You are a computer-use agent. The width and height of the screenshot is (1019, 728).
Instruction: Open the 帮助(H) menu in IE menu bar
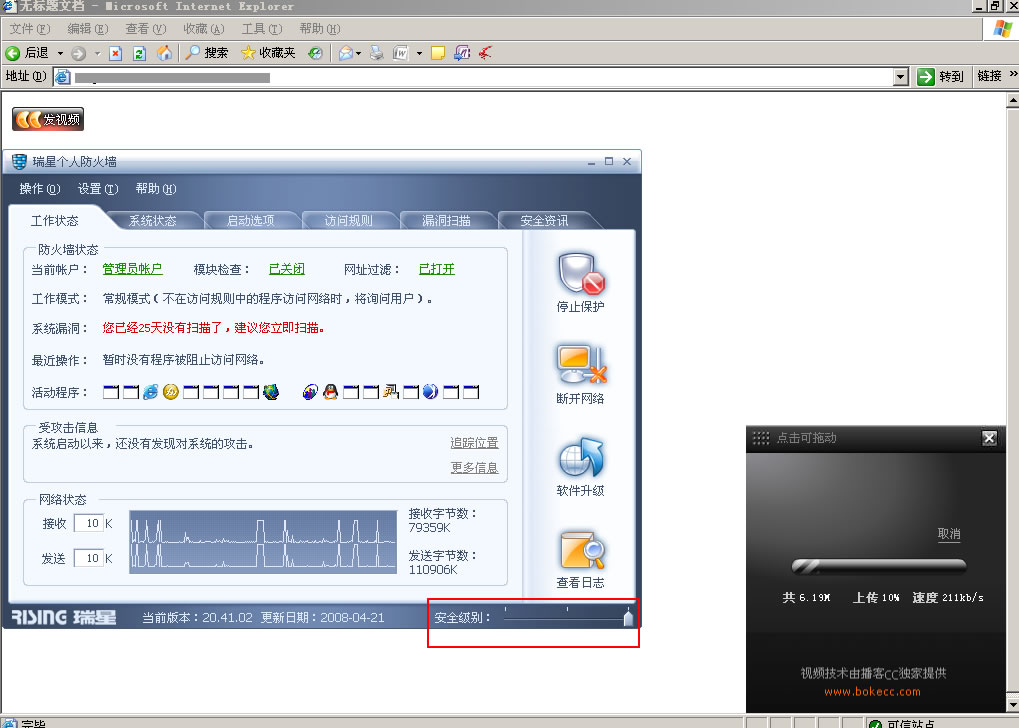[x=320, y=29]
